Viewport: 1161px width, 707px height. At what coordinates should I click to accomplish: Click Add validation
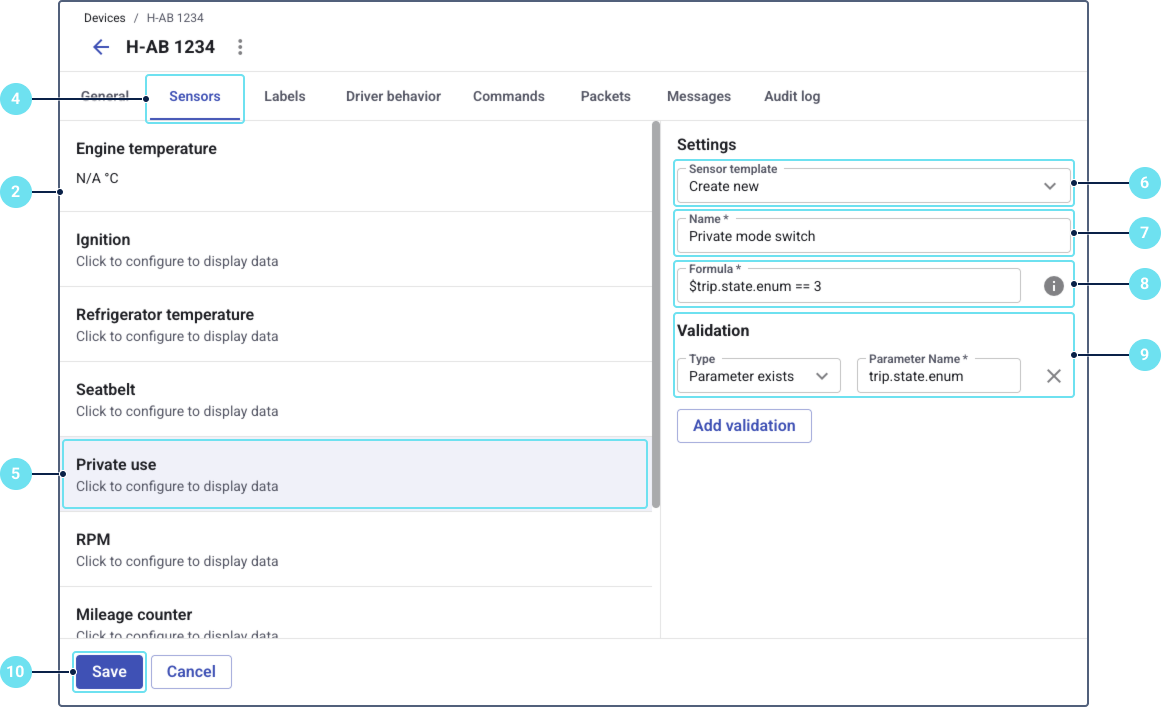click(x=744, y=425)
